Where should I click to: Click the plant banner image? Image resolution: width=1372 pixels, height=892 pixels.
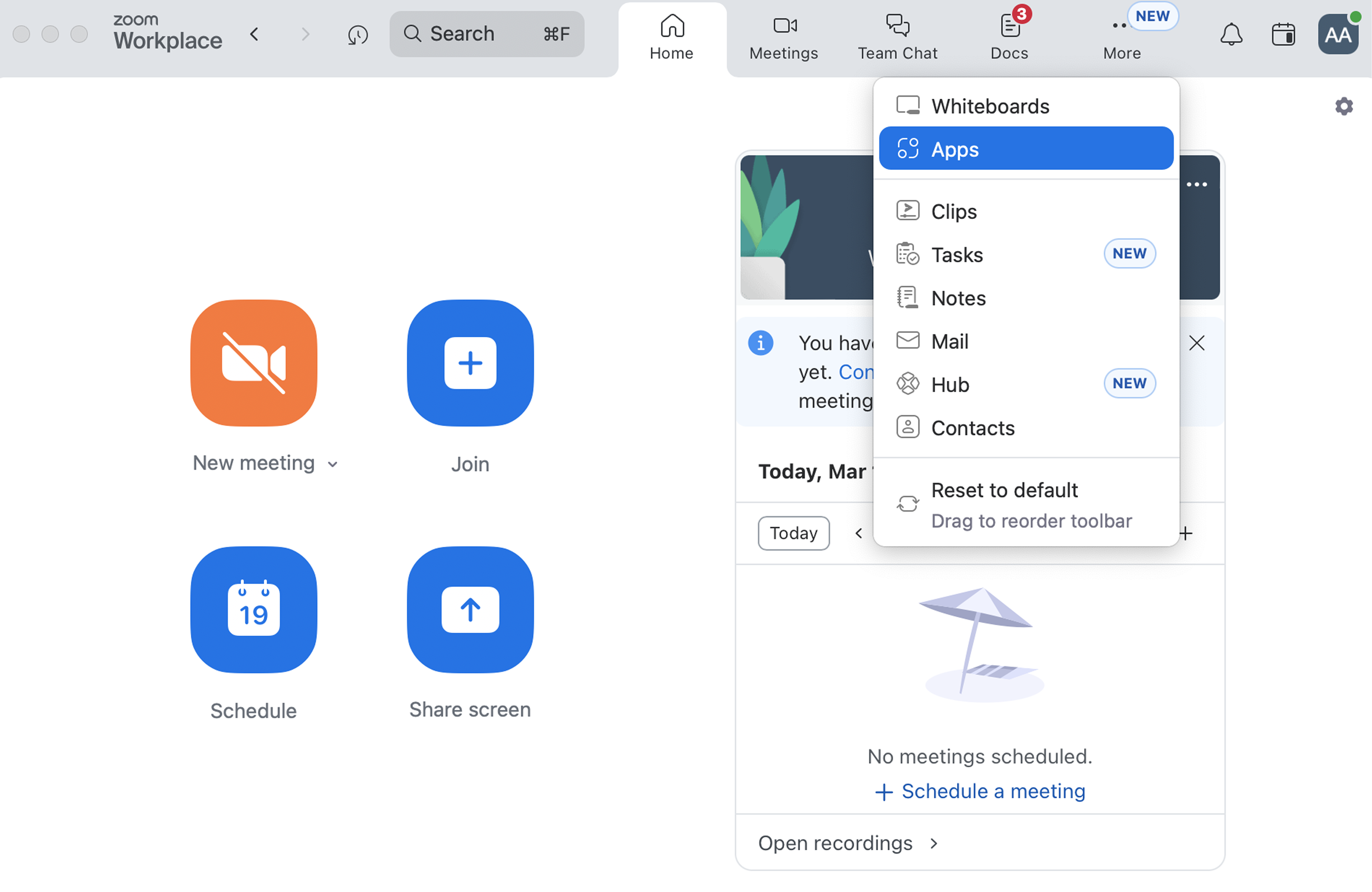(807, 227)
